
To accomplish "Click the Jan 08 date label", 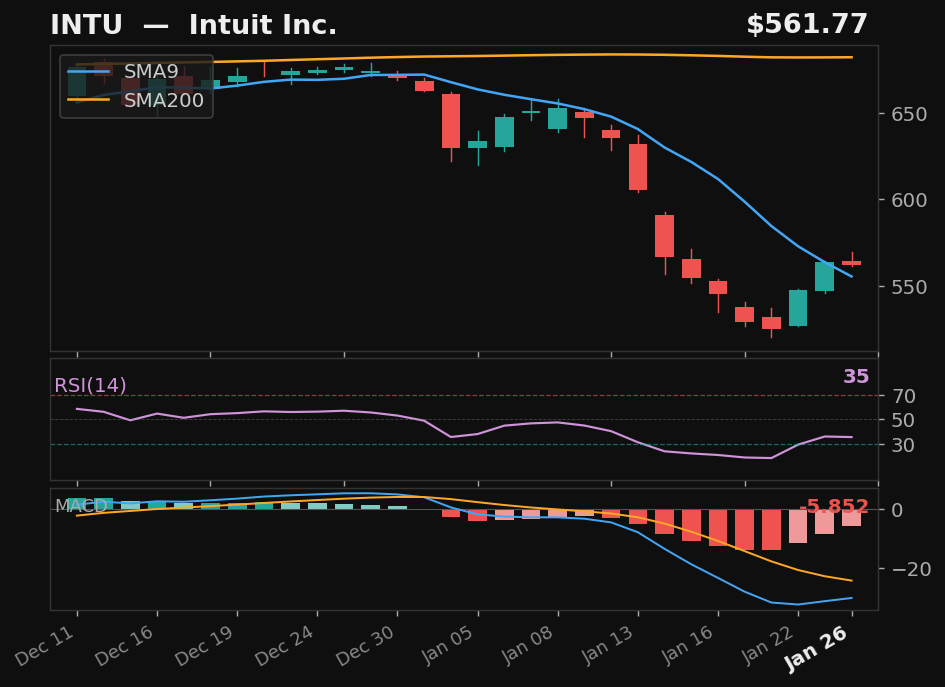I will (527, 645).
